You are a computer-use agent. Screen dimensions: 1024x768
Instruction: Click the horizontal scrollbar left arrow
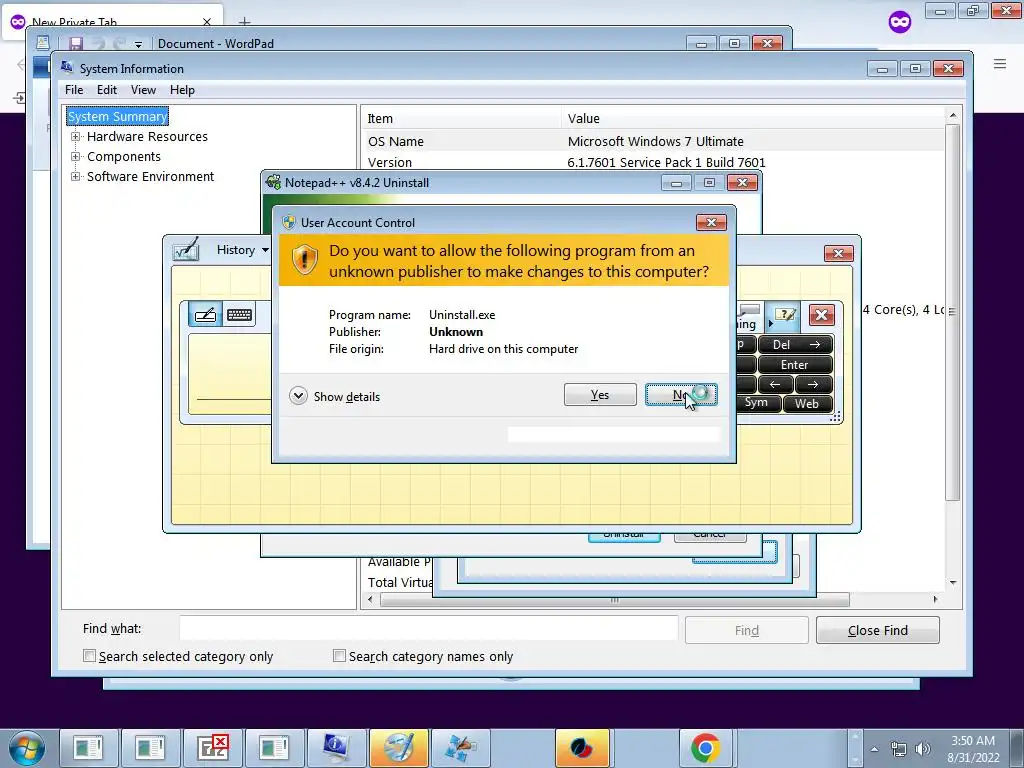(371, 599)
